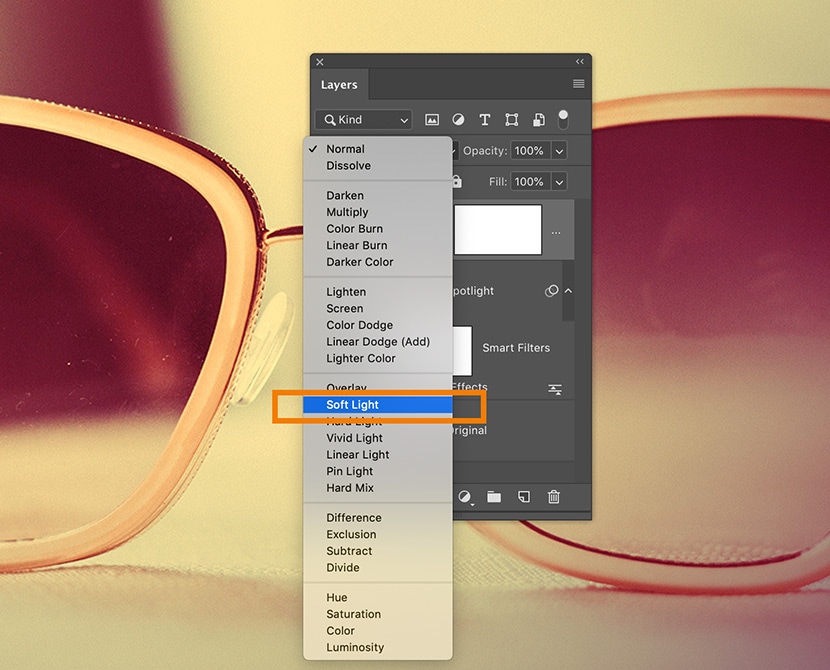Click the Opacity 100% value field
Image resolution: width=830 pixels, height=670 pixels.
tap(529, 151)
